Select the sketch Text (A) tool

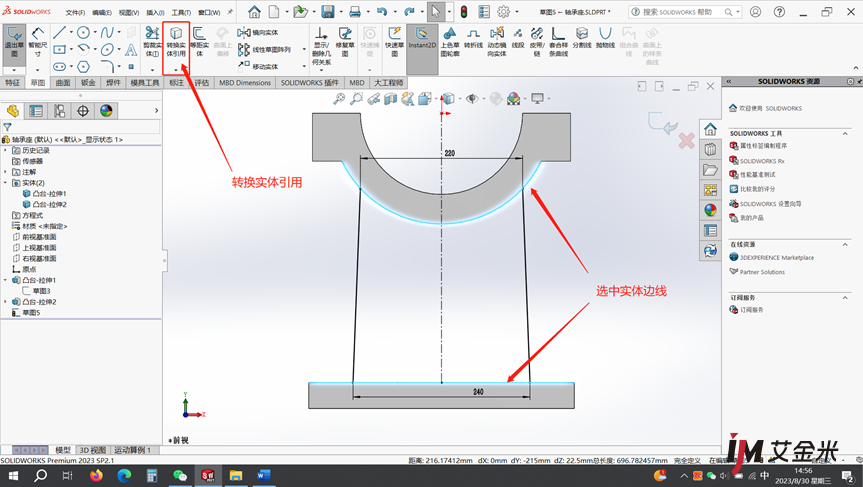pos(130,50)
